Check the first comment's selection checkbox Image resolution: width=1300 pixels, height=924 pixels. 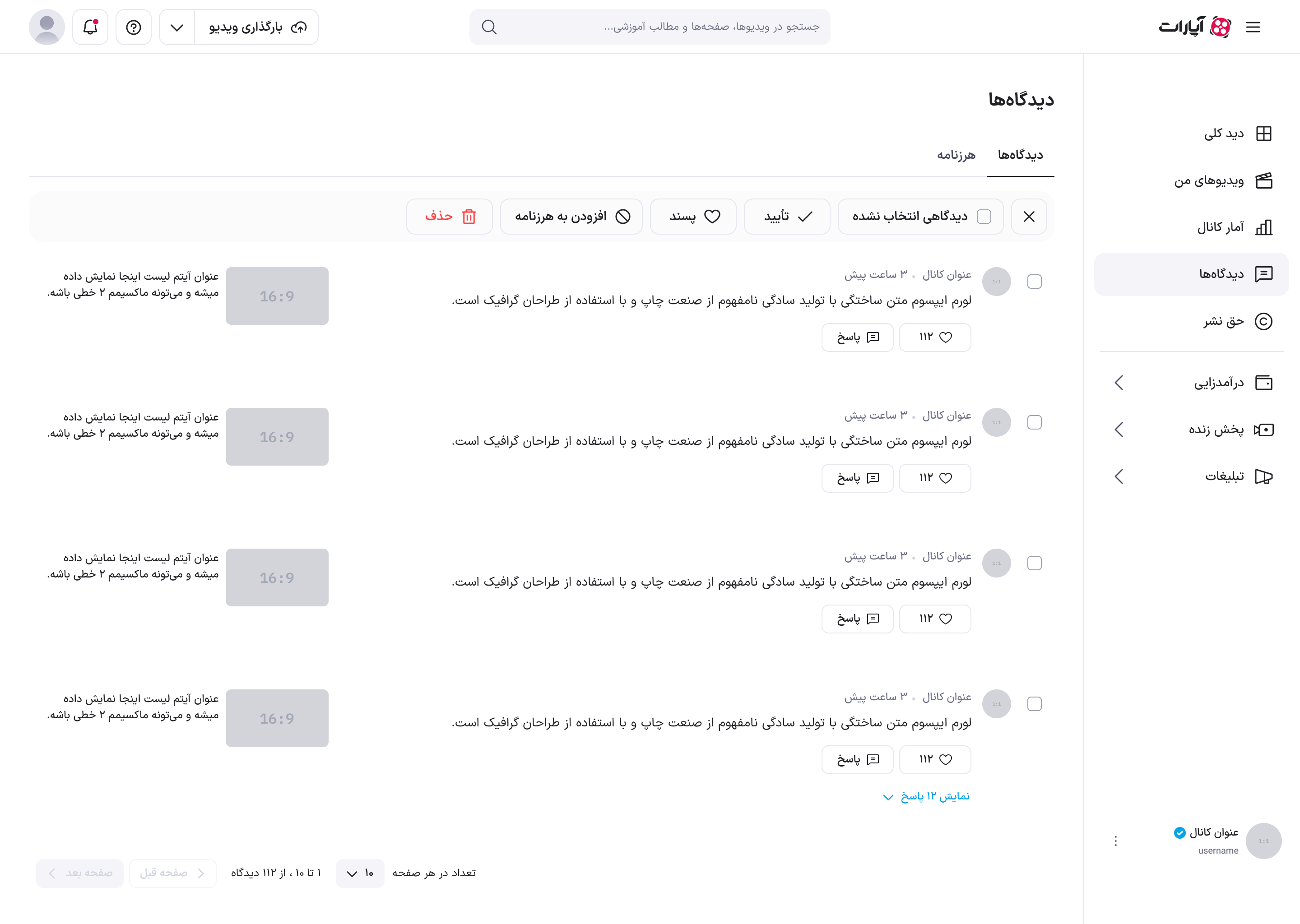tap(1035, 281)
